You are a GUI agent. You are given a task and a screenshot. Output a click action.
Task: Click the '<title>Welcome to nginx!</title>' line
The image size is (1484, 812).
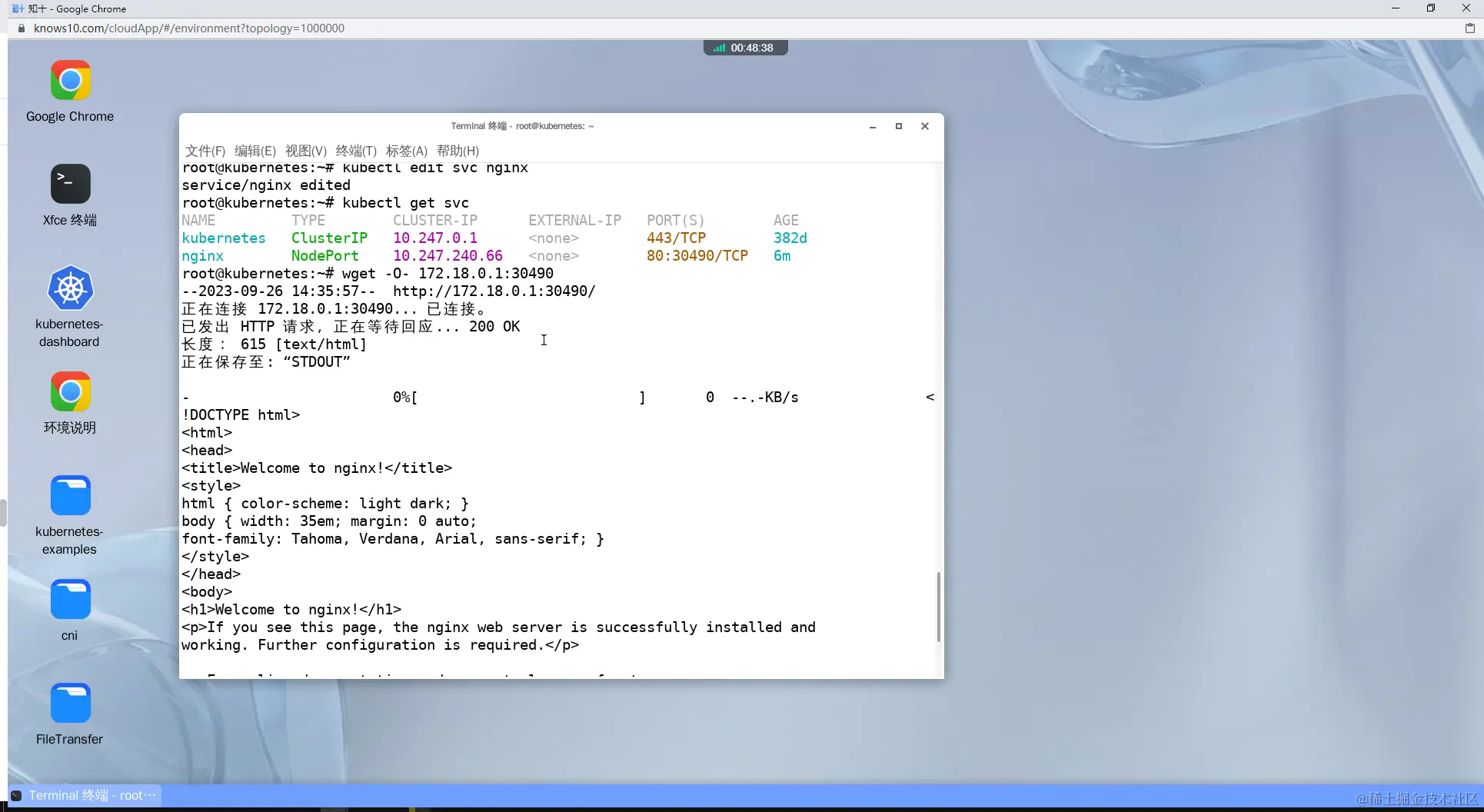click(317, 468)
